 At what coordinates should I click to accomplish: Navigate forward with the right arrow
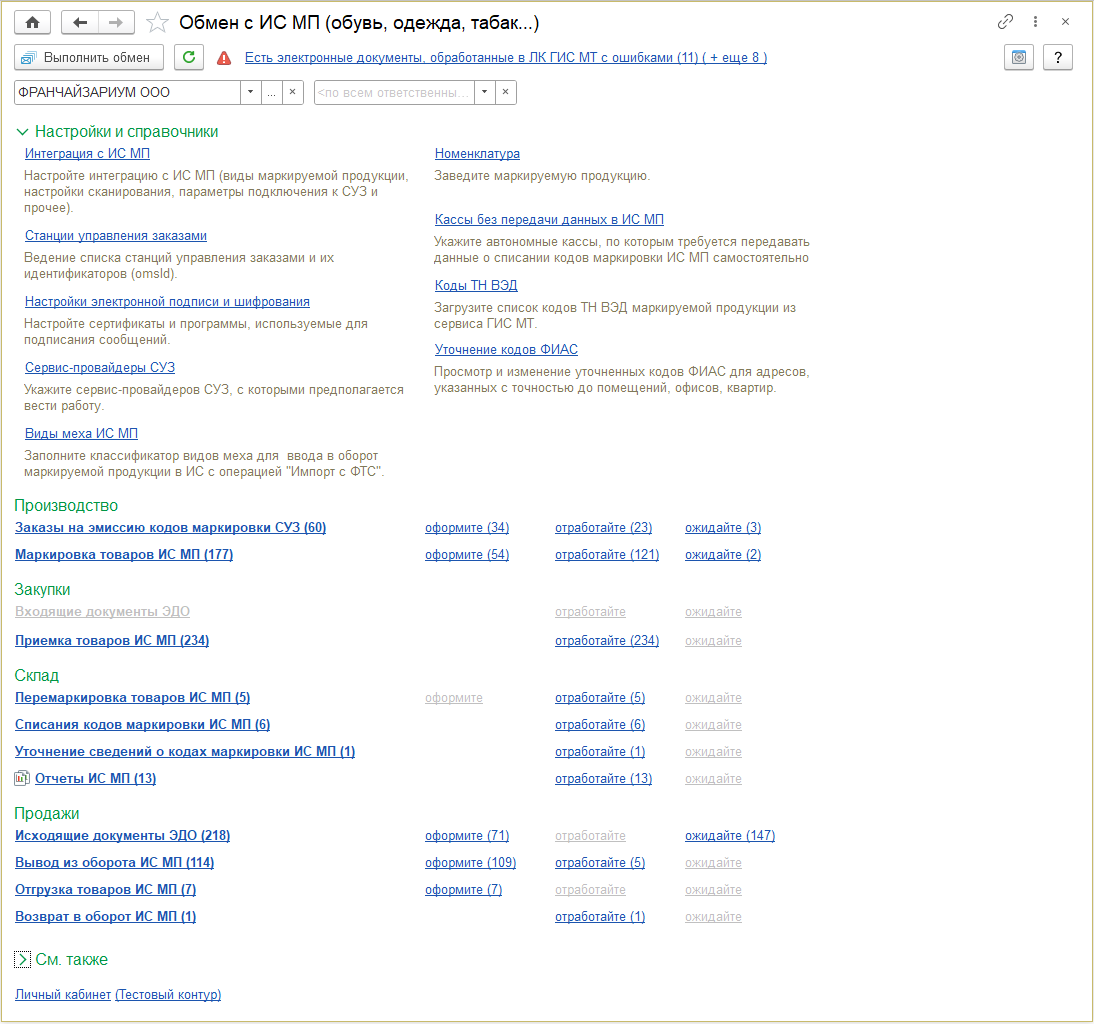point(116,22)
